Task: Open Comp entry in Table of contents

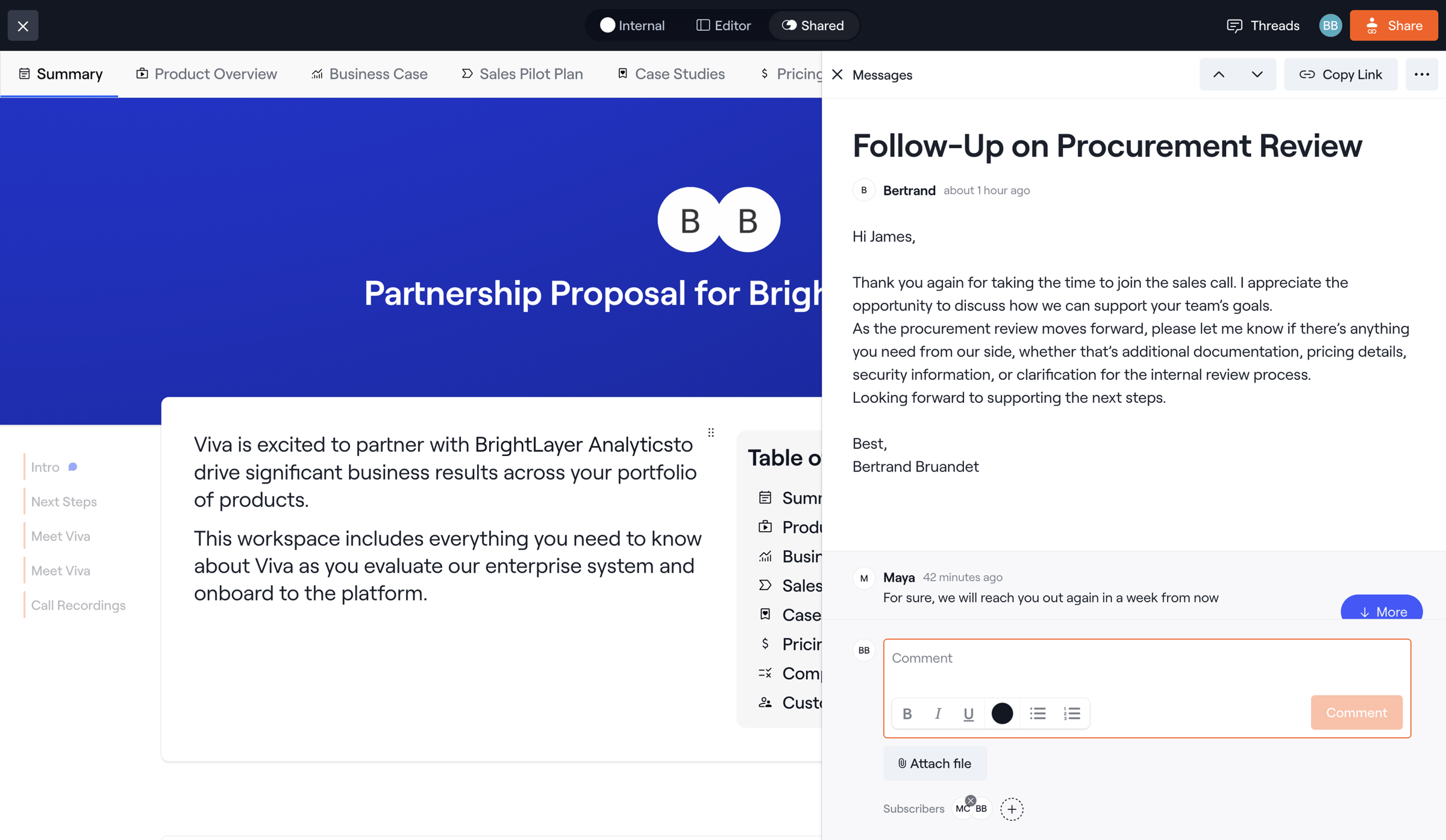Action: (790, 673)
